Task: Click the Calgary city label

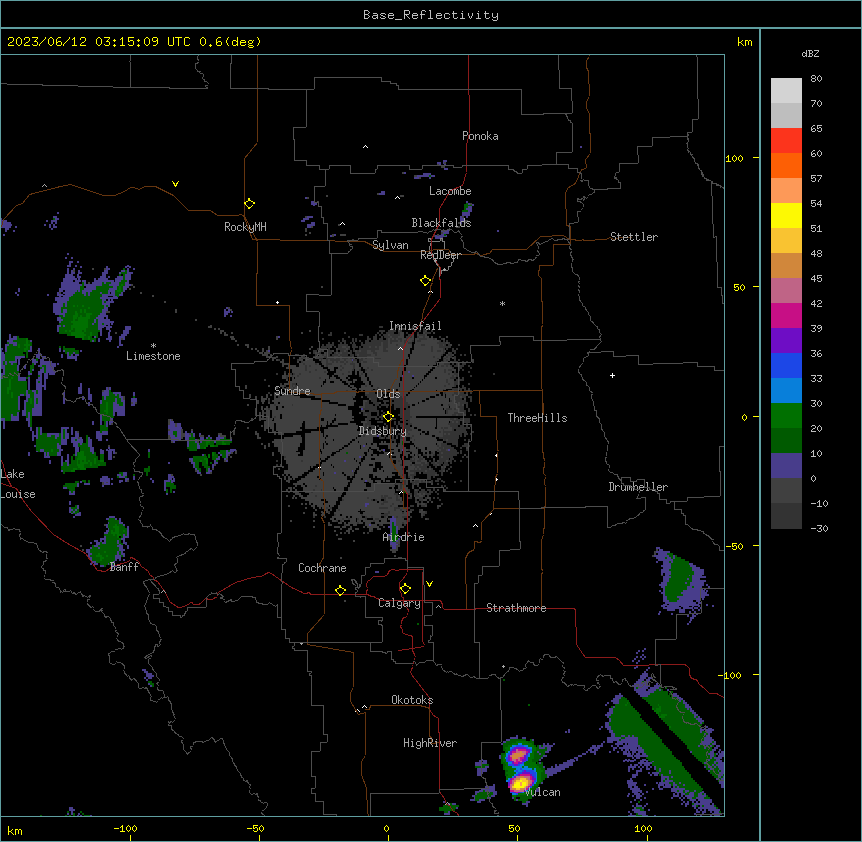Action: 399,603
